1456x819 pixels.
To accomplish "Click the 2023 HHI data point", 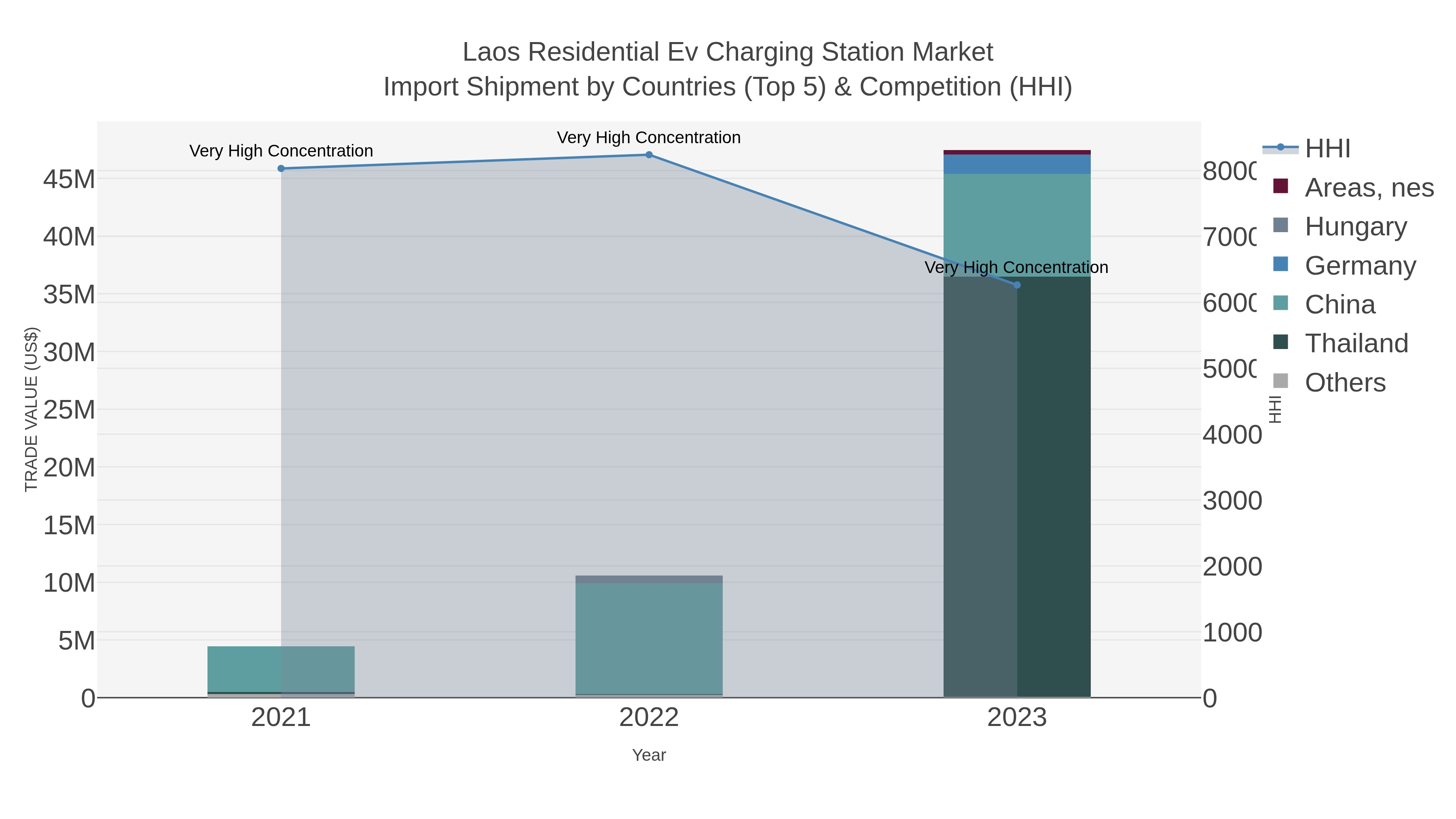I will [x=1017, y=286].
